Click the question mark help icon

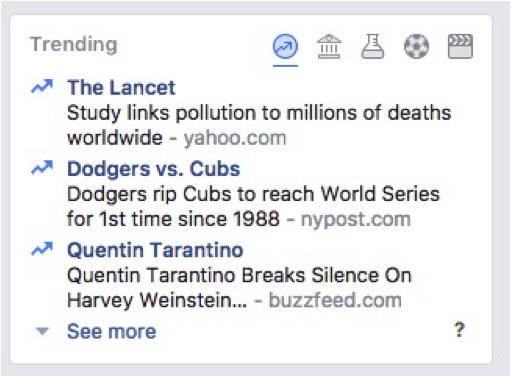point(460,330)
